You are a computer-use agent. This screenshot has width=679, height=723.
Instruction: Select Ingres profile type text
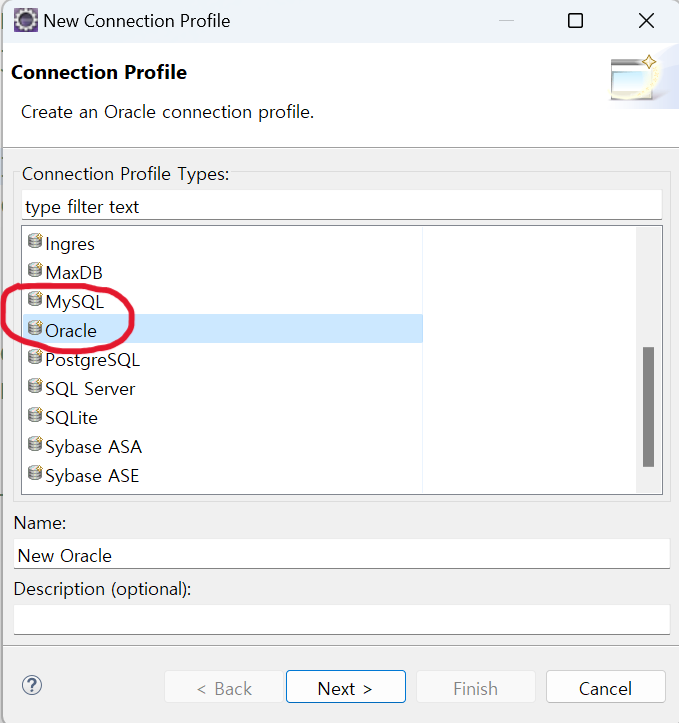[70, 244]
